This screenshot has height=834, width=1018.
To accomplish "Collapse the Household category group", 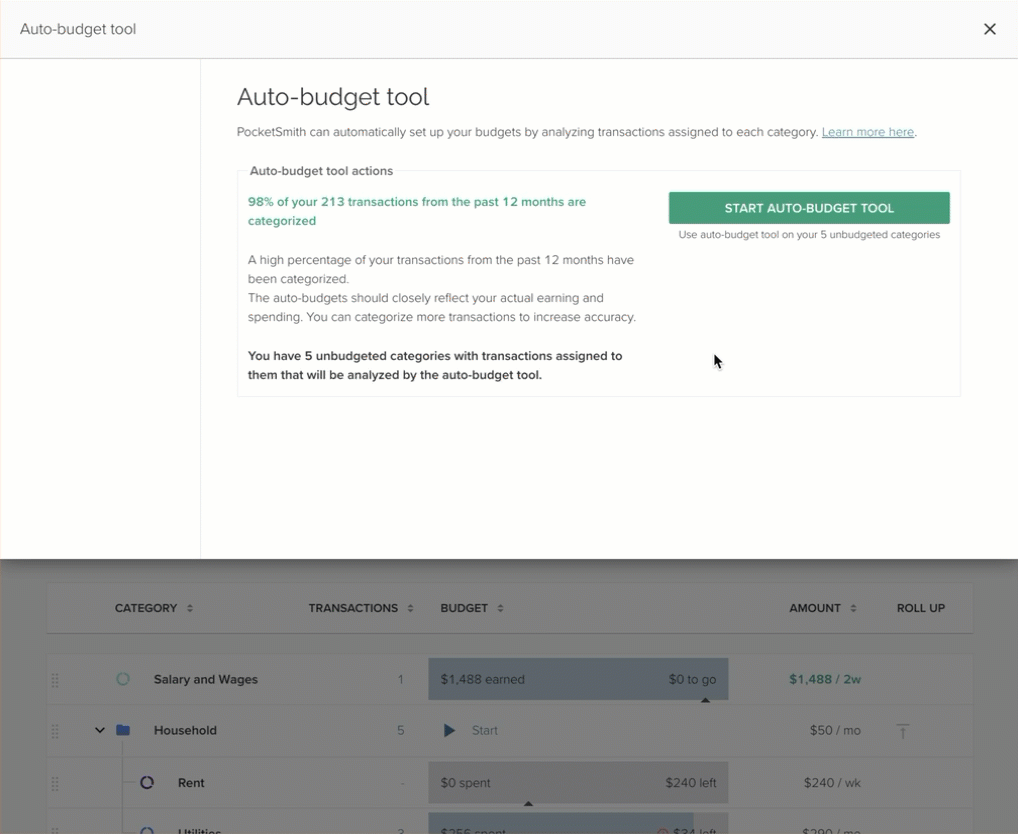I will click(x=100, y=731).
